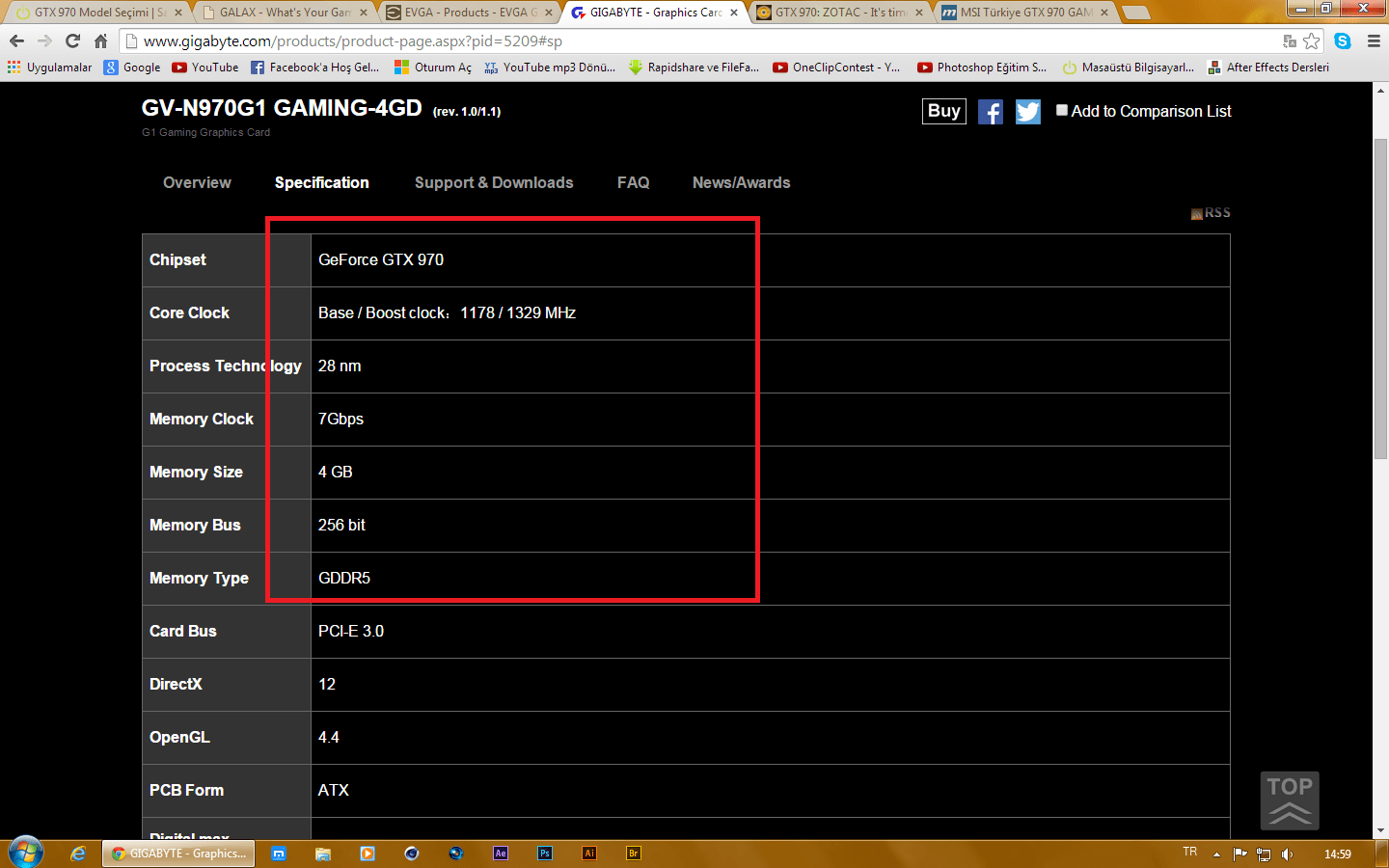The image size is (1389, 868).
Task: Open the Windows Start menu
Action: [25, 853]
